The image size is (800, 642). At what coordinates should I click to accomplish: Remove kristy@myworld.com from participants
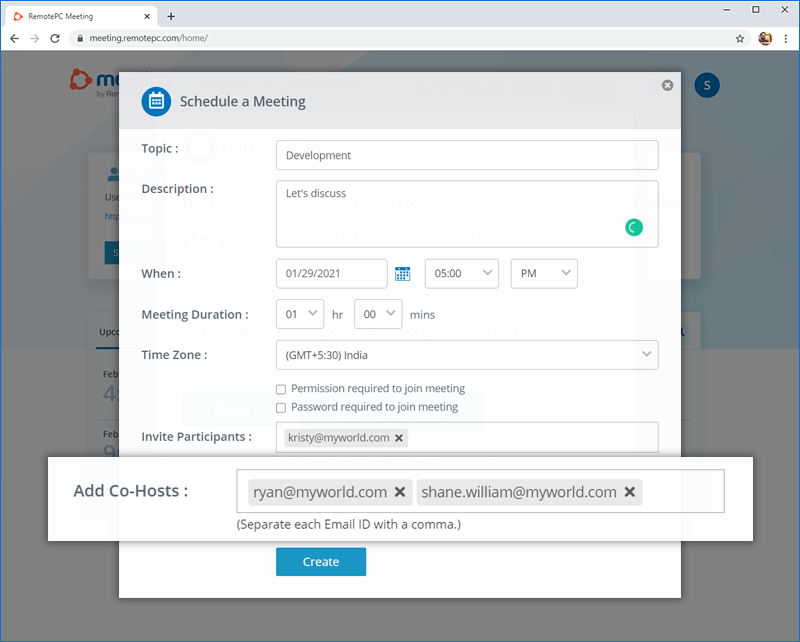399,438
